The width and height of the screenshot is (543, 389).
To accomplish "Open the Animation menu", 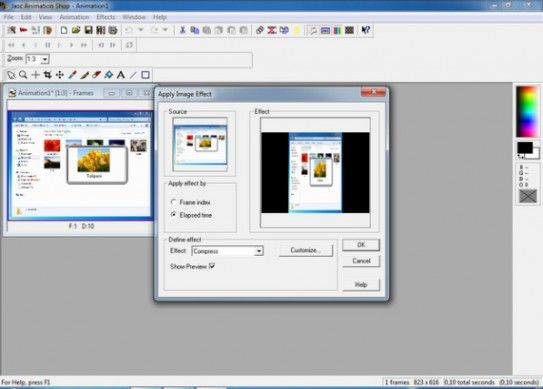I will [x=74, y=17].
